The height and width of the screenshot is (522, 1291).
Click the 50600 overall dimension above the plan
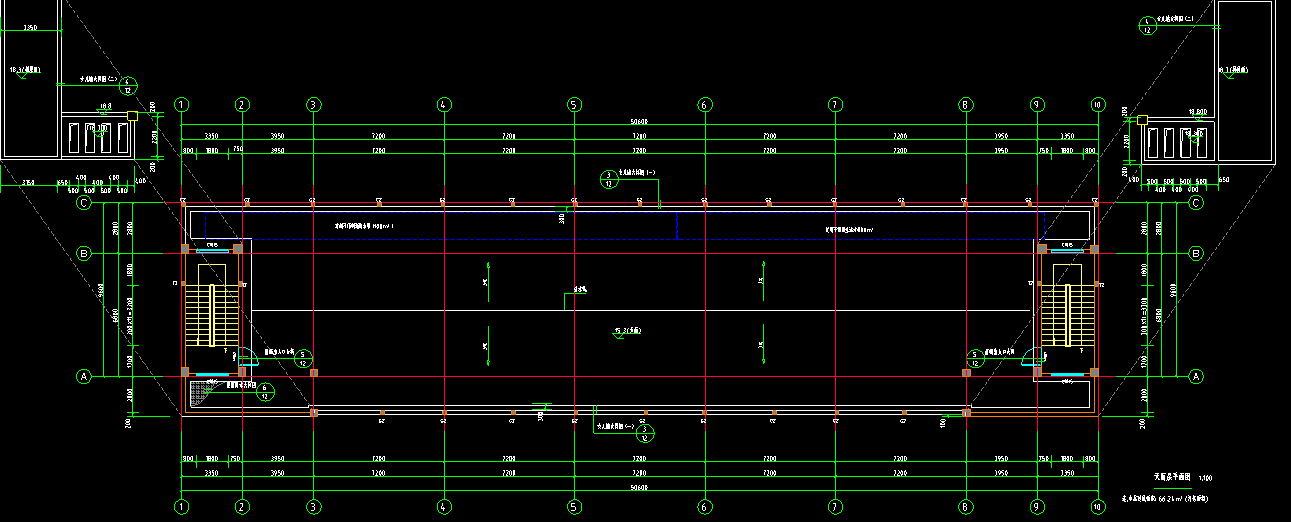point(639,122)
